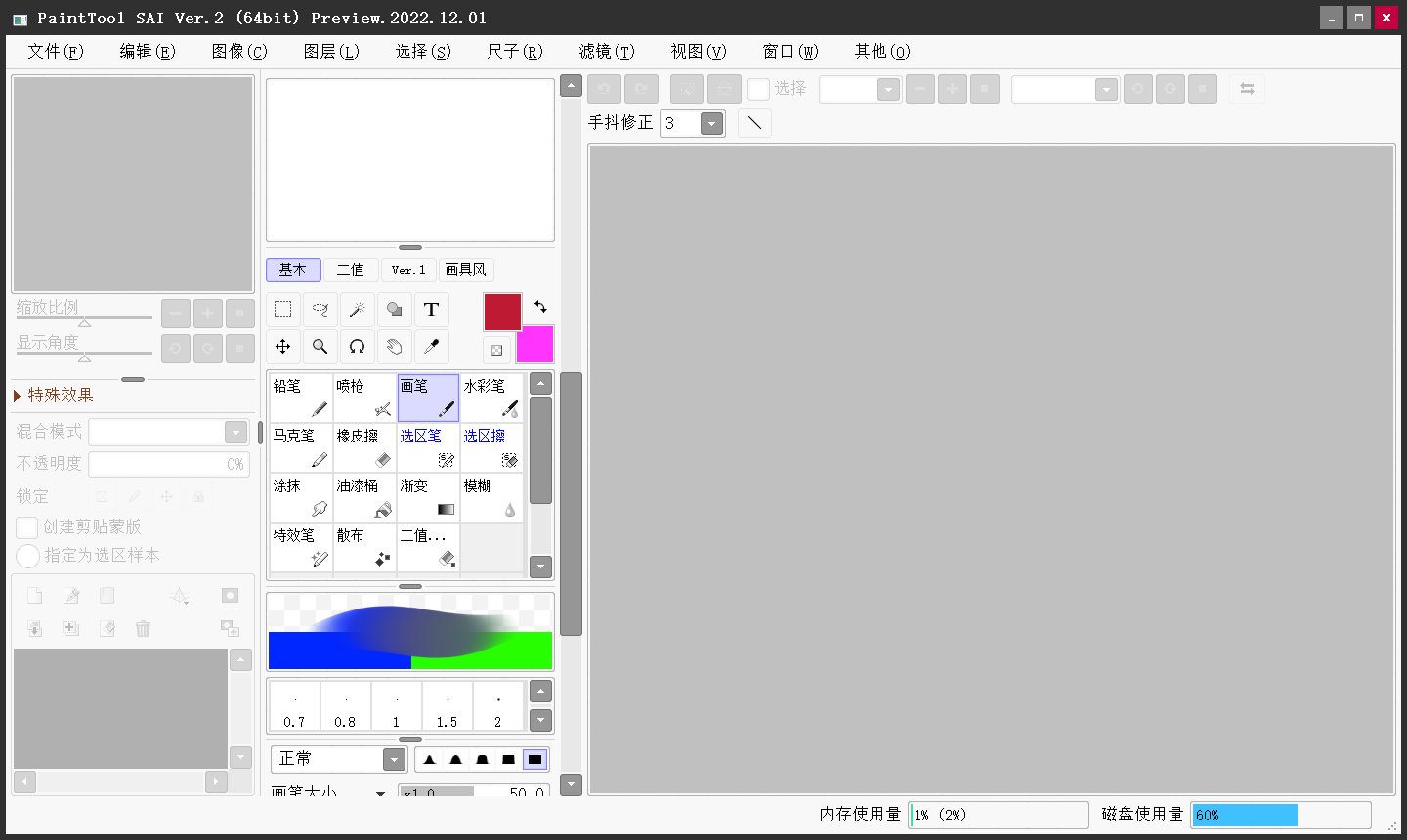Open the 视图(V) menu
This screenshot has width=1407, height=840.
(699, 51)
